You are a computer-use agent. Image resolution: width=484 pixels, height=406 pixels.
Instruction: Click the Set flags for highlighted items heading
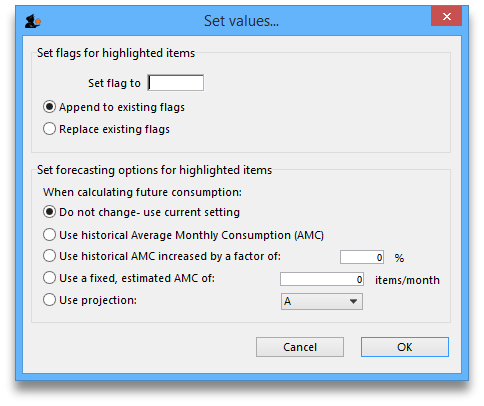(116, 53)
